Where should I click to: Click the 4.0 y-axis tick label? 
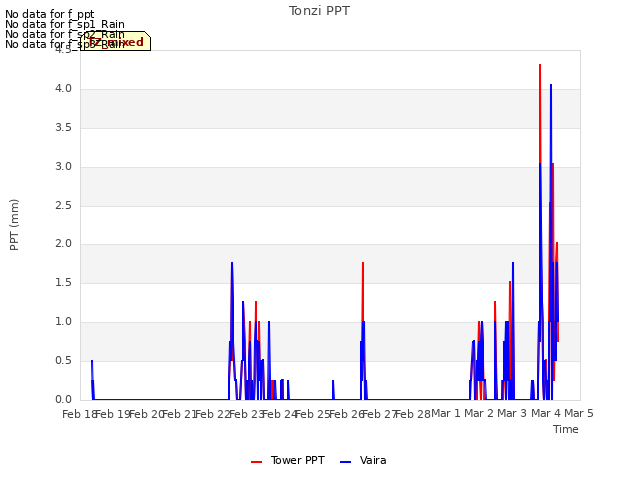click(63, 89)
